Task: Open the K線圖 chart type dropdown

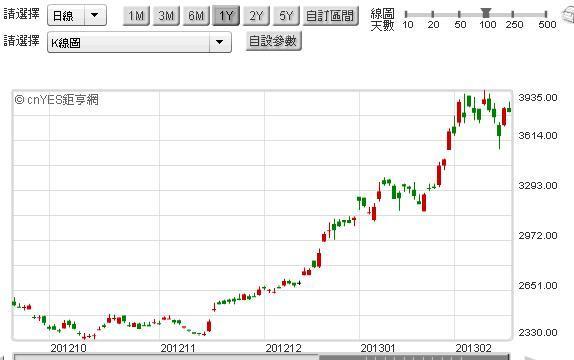Action: (139, 42)
